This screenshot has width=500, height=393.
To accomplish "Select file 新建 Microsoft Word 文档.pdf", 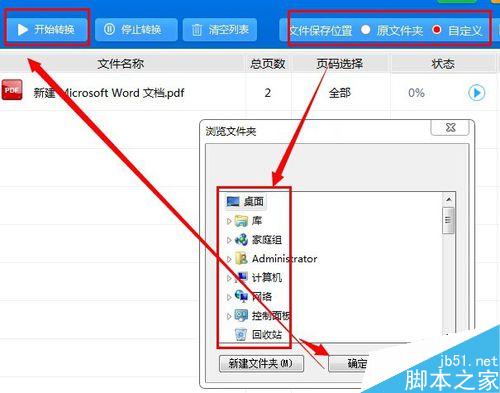I will (x=109, y=93).
